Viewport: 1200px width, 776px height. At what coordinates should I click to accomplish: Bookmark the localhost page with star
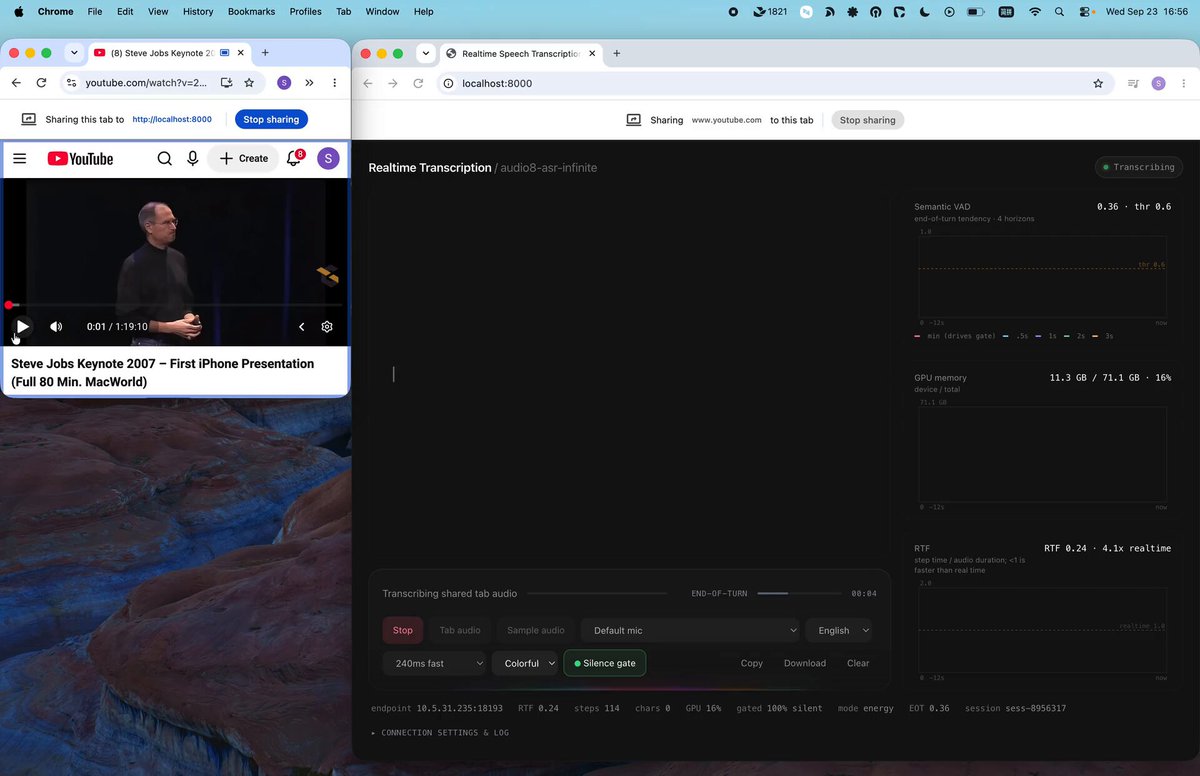1098,83
